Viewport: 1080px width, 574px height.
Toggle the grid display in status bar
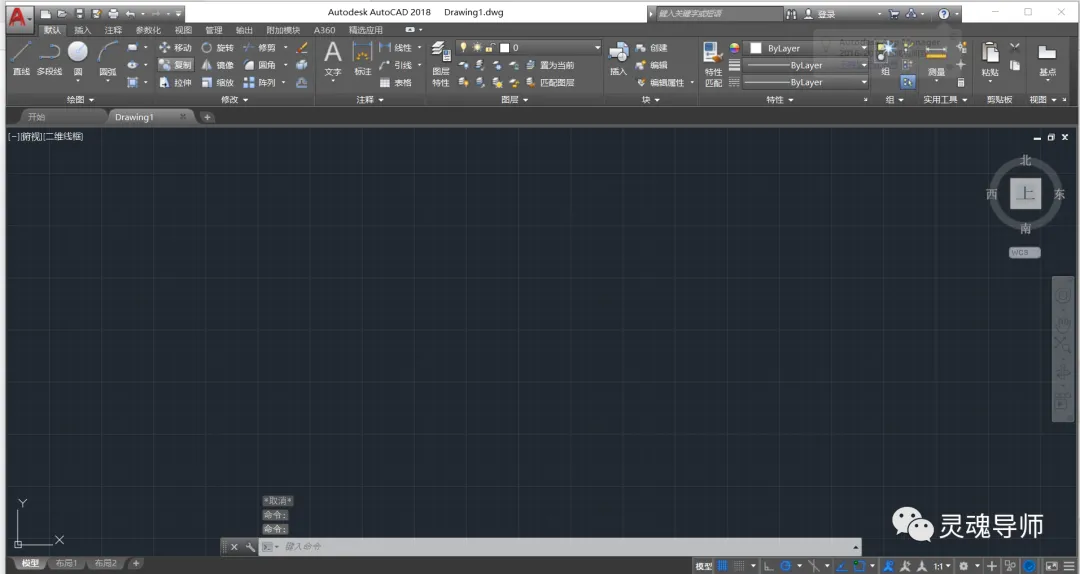coord(722,566)
